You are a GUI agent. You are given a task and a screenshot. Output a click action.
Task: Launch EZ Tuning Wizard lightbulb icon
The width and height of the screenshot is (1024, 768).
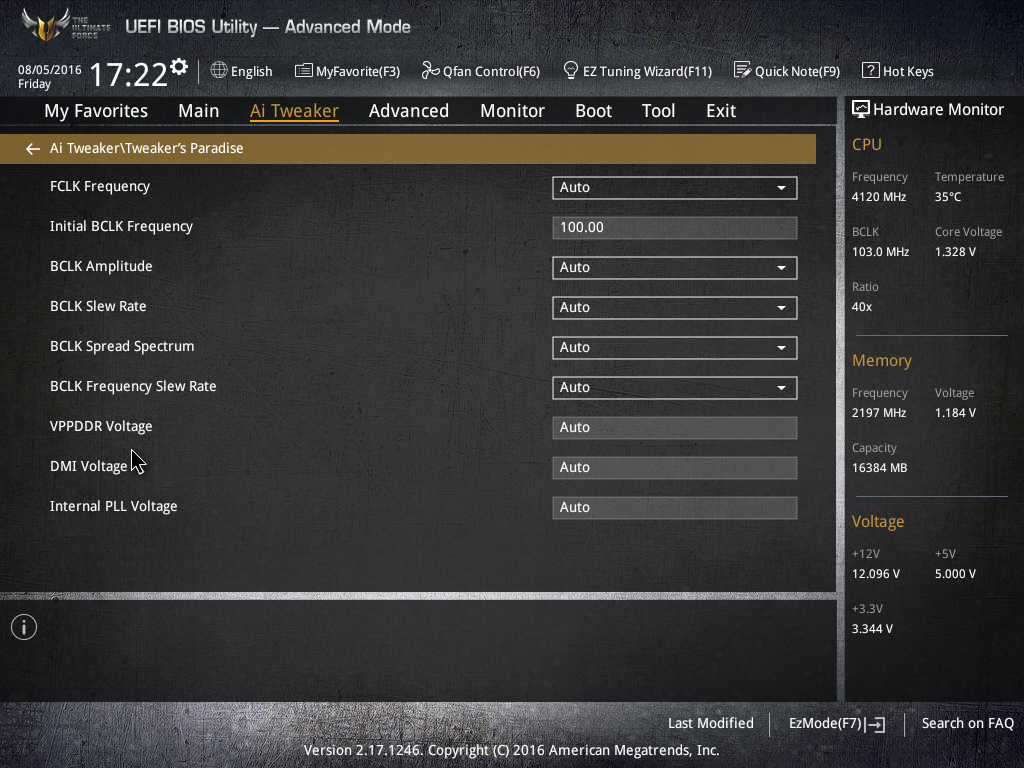point(571,70)
